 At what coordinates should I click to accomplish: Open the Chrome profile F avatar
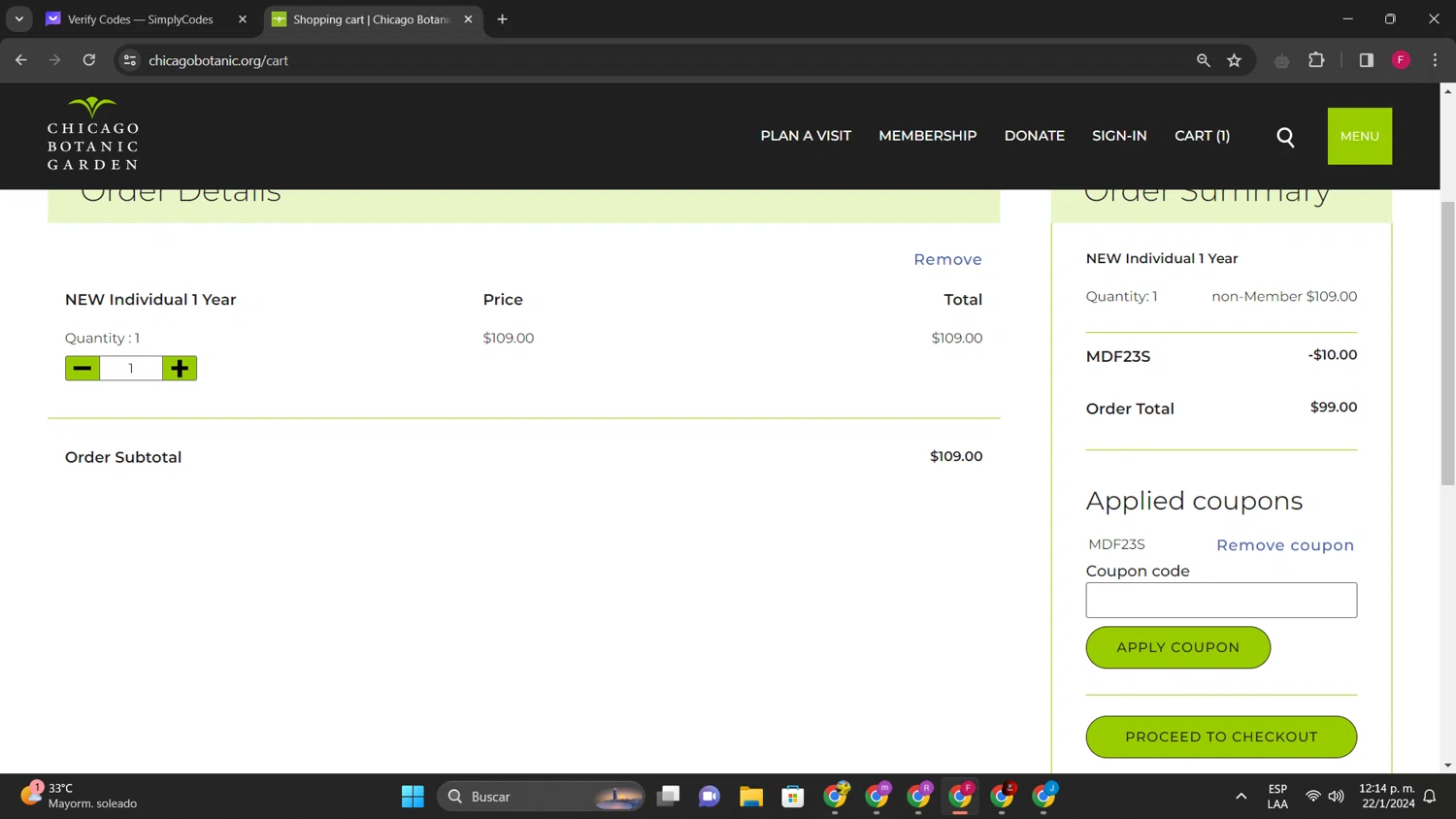[x=1401, y=60]
